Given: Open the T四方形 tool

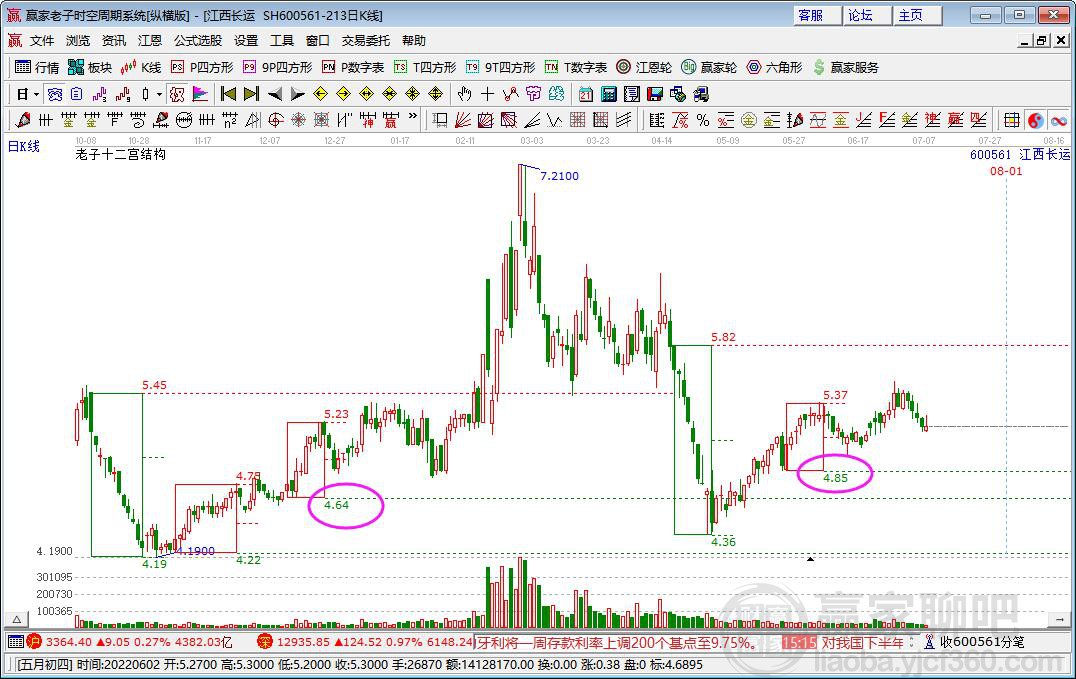Looking at the screenshot, I should (425, 67).
